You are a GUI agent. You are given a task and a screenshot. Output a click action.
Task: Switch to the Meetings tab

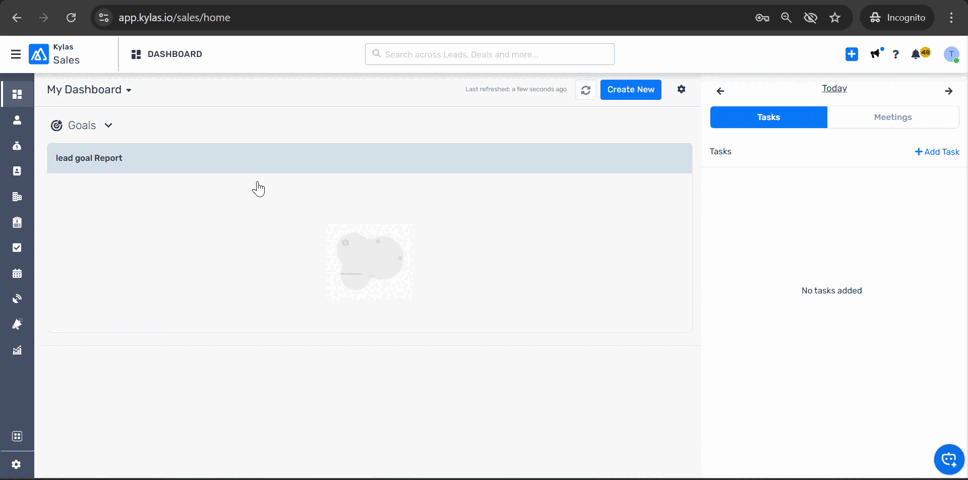tap(893, 117)
